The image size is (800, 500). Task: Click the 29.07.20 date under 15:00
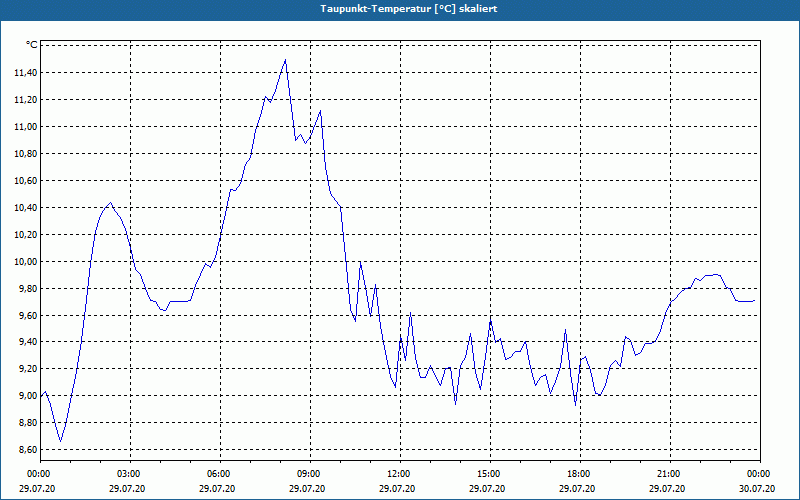(489, 489)
